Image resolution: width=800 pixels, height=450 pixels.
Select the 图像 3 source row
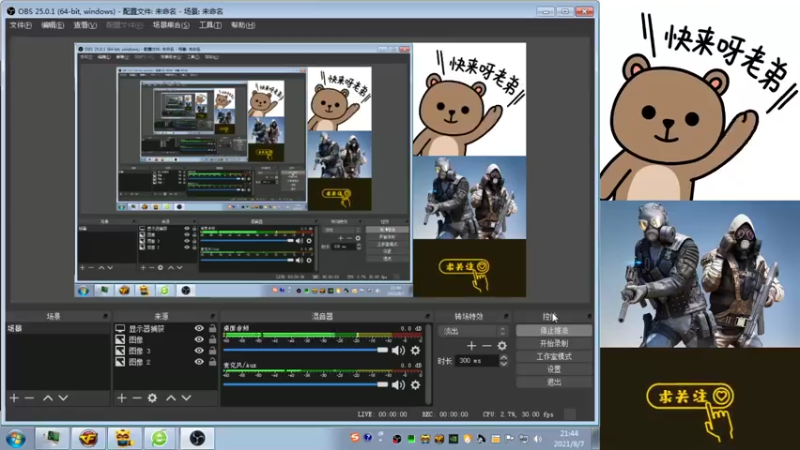pyautogui.click(x=166, y=351)
